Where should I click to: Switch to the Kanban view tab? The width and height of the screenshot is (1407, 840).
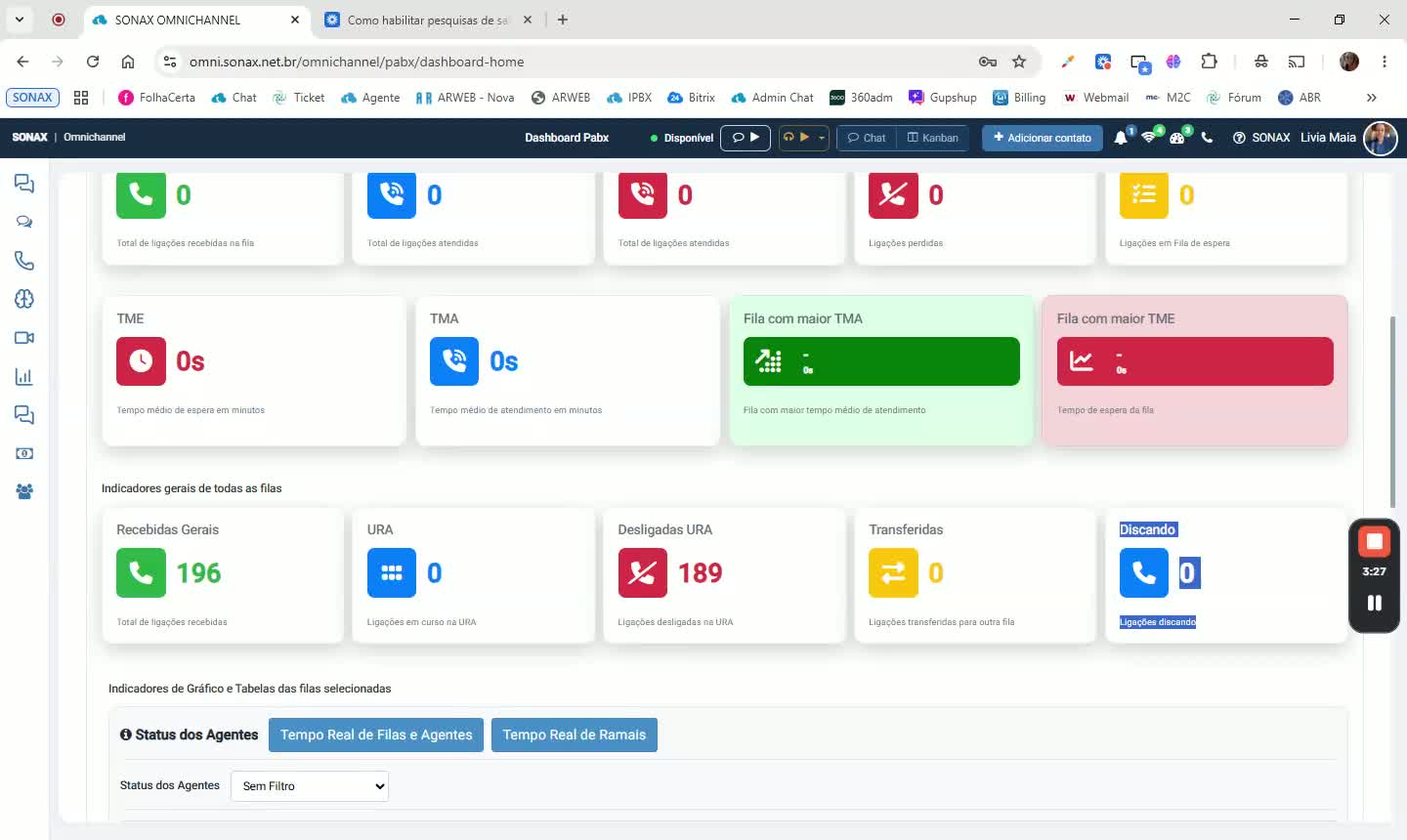pos(932,138)
